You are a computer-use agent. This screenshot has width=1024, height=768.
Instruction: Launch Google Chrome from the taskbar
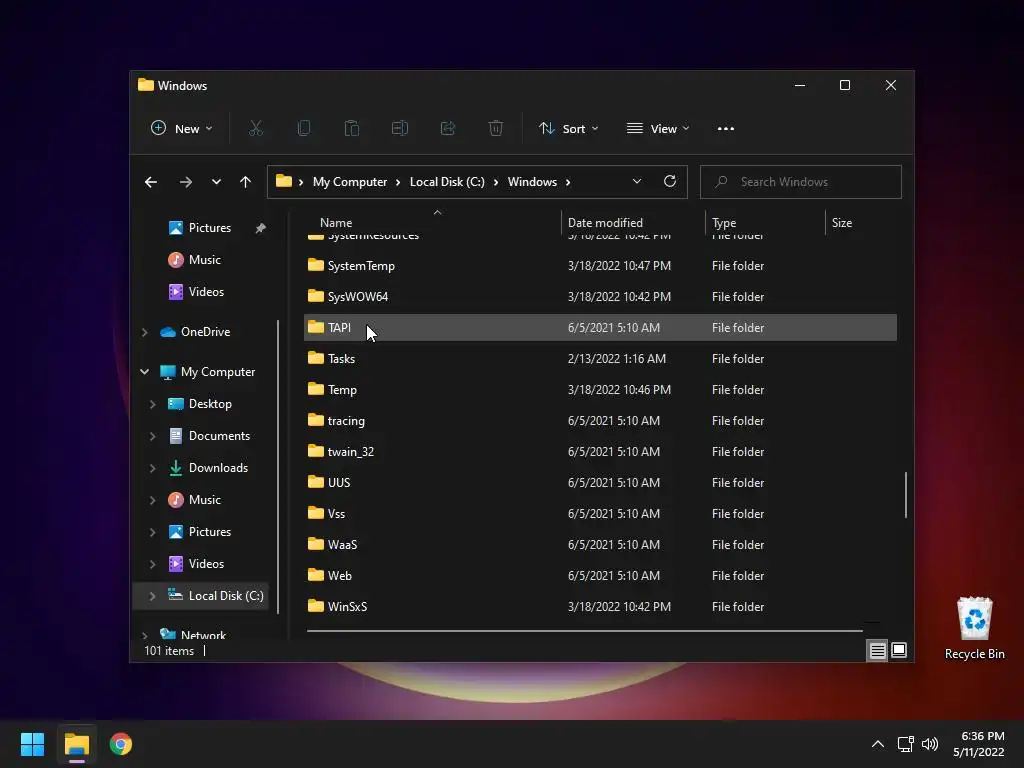pos(121,744)
